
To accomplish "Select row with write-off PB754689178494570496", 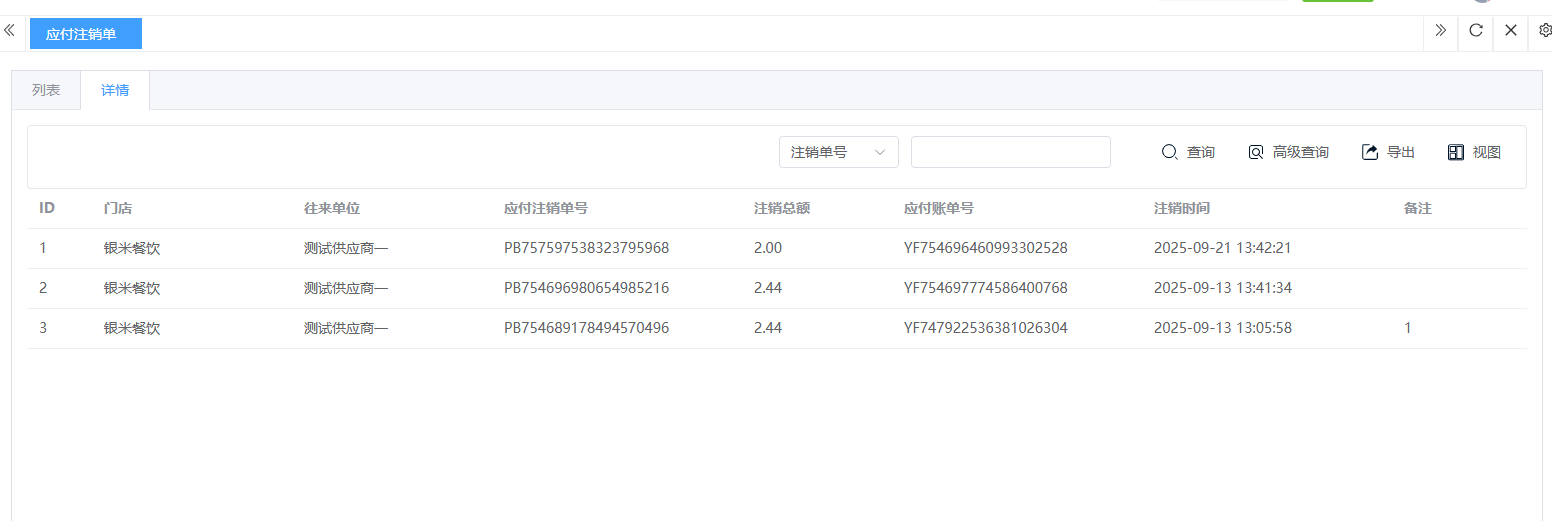I will coord(586,328).
